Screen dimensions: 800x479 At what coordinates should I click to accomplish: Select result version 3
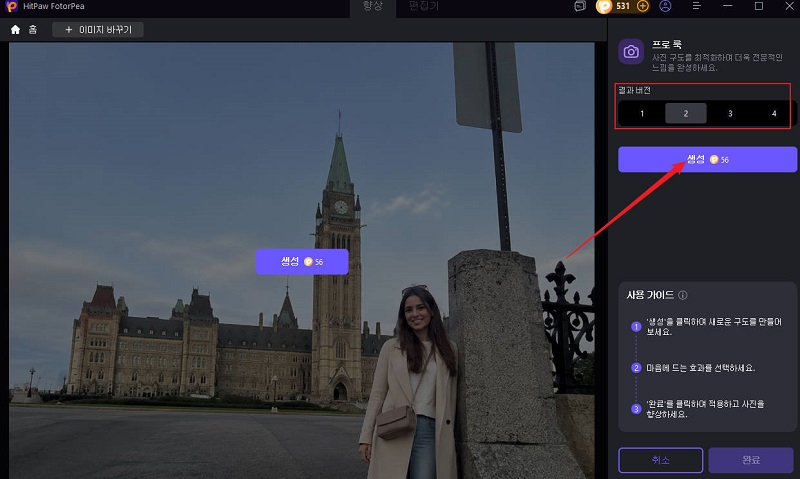[730, 113]
